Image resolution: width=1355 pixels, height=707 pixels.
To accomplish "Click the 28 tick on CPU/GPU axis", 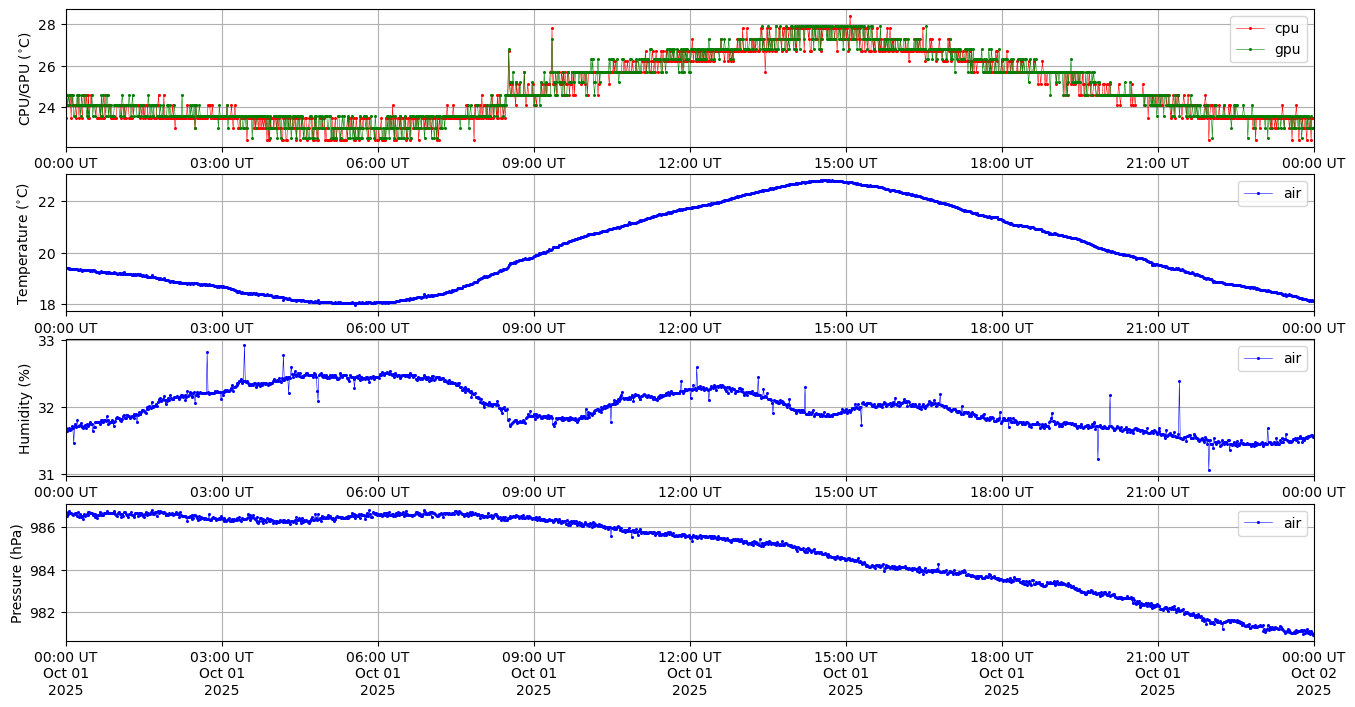I will click(48, 24).
